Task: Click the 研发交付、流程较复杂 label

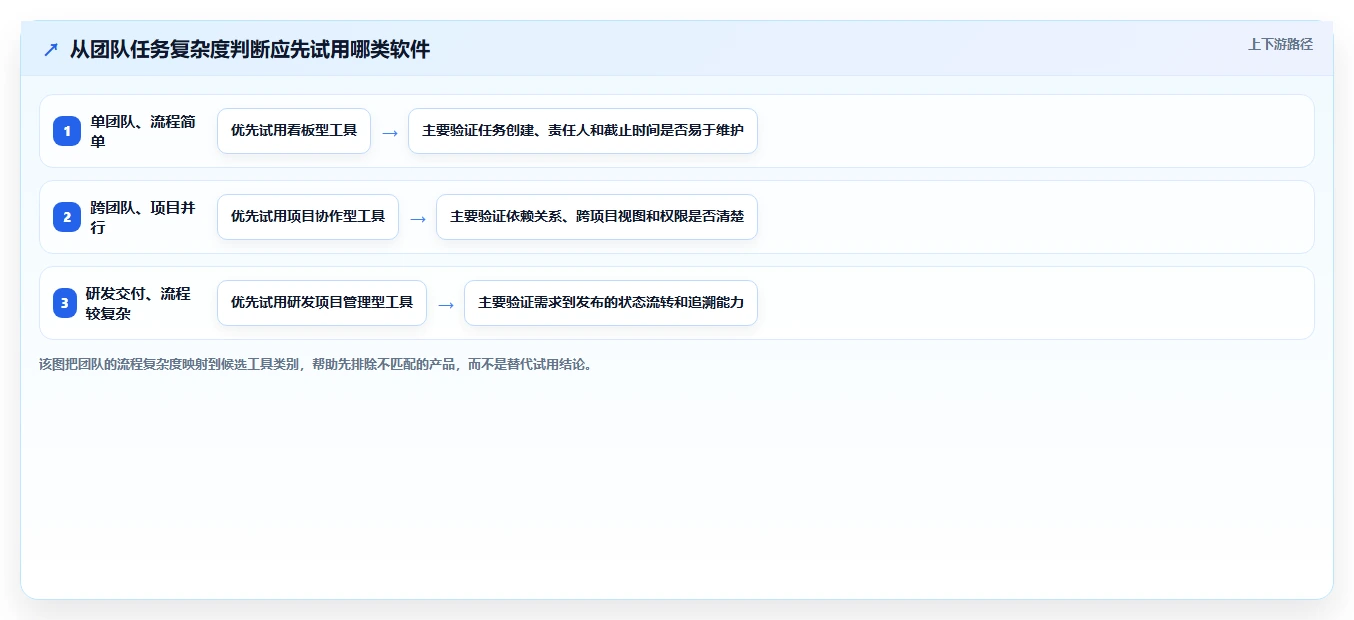Action: [138, 303]
